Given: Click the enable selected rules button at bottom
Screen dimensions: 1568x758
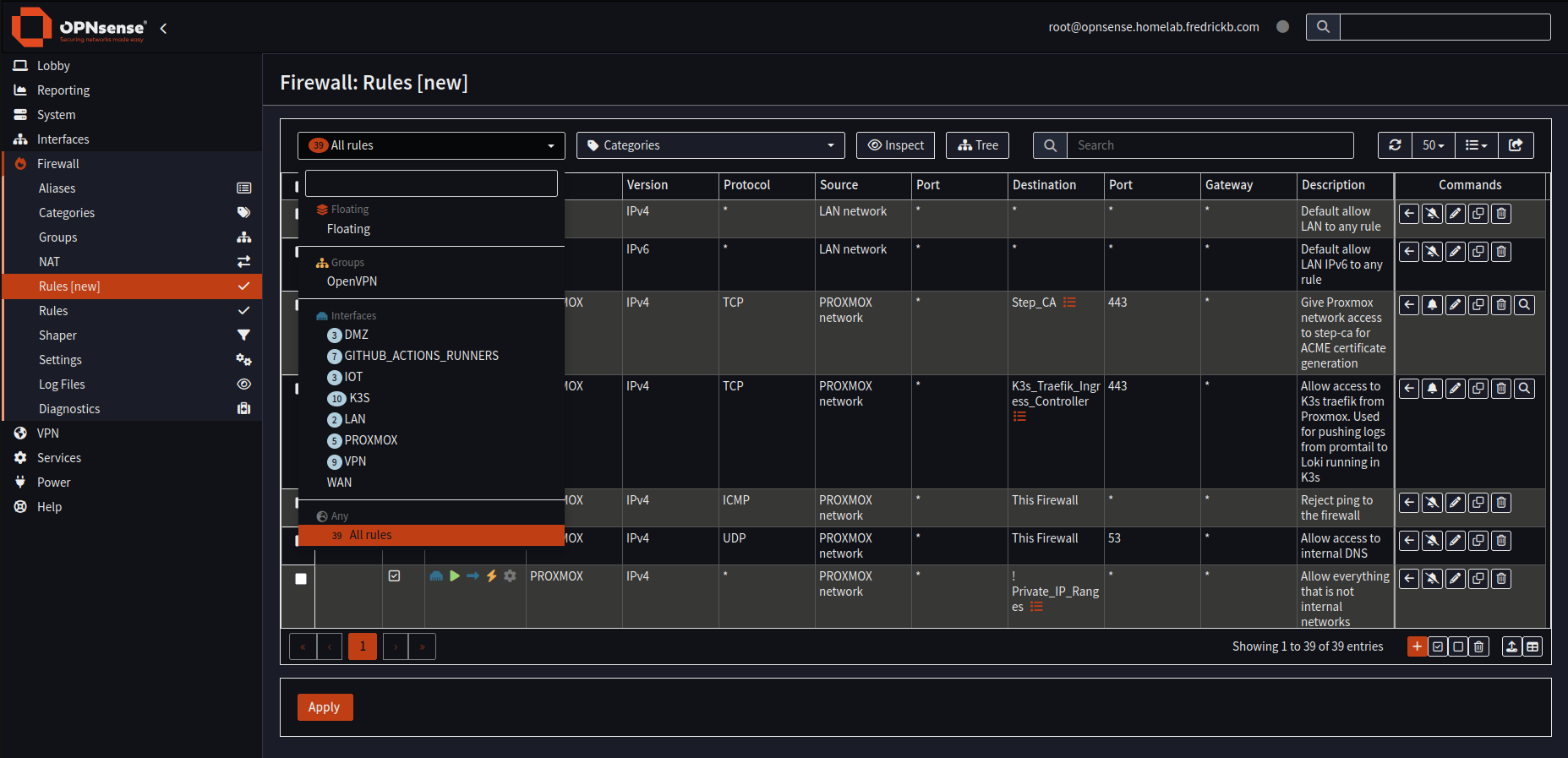Looking at the screenshot, I should click(1438, 646).
